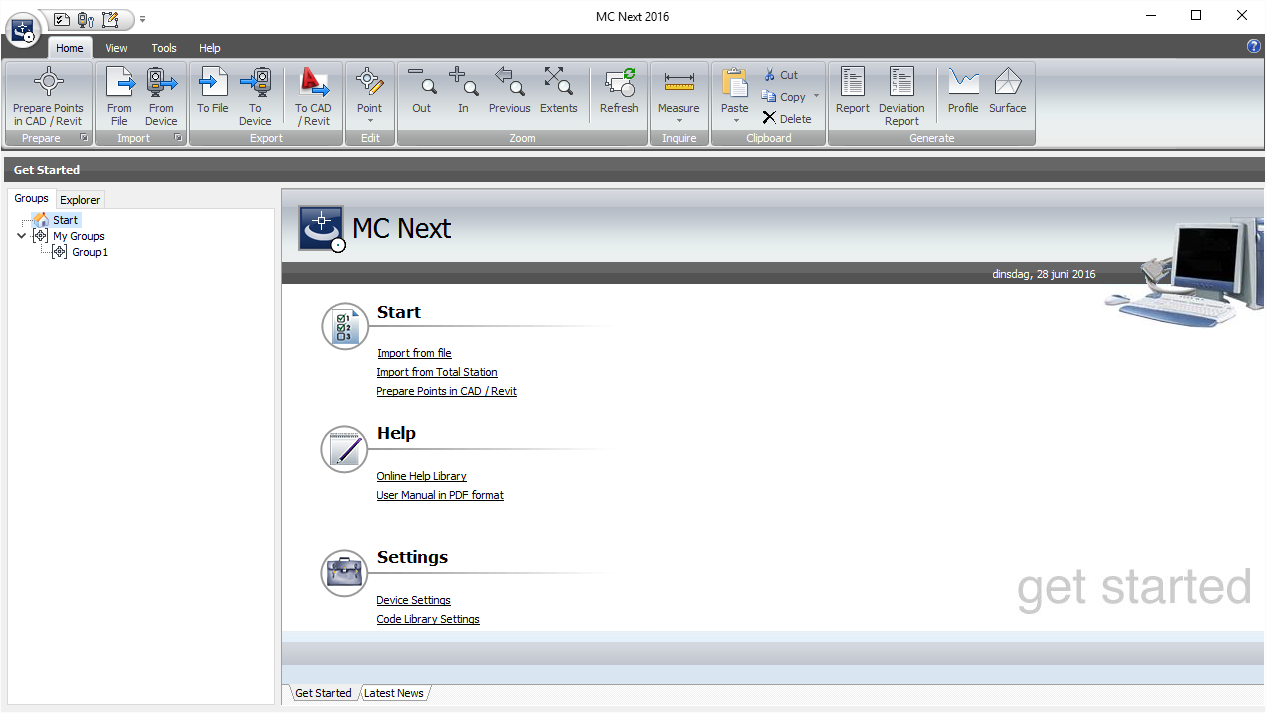Click the Settings section briefcase icon

click(345, 573)
